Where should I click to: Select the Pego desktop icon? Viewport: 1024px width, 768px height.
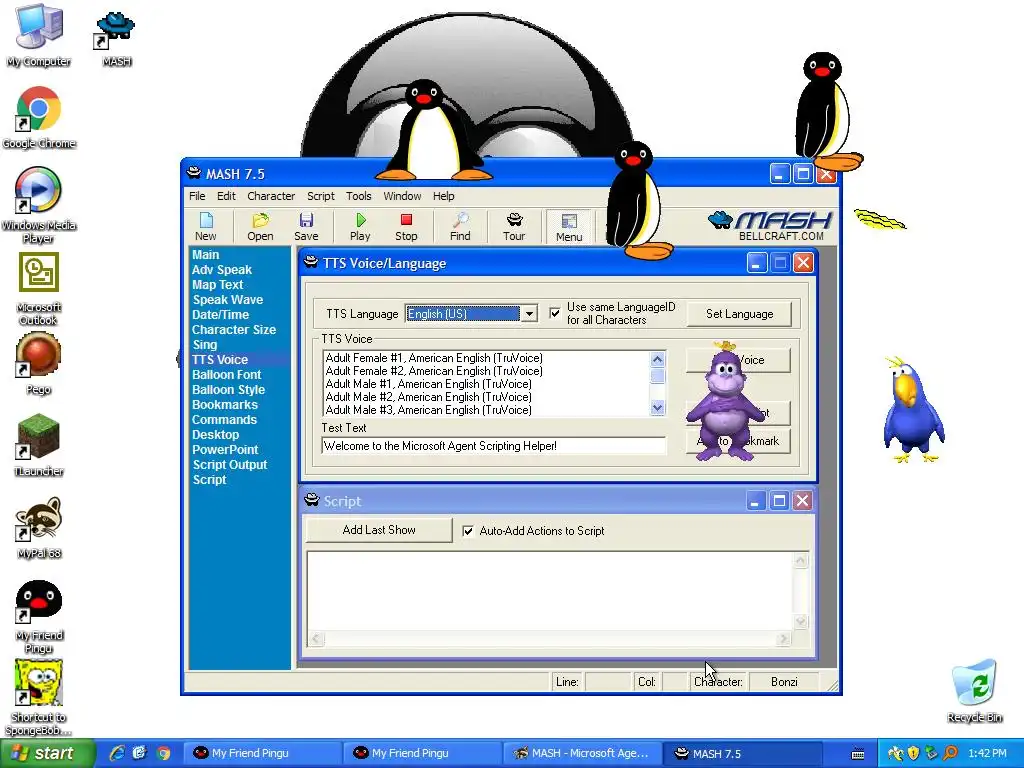tap(39, 363)
